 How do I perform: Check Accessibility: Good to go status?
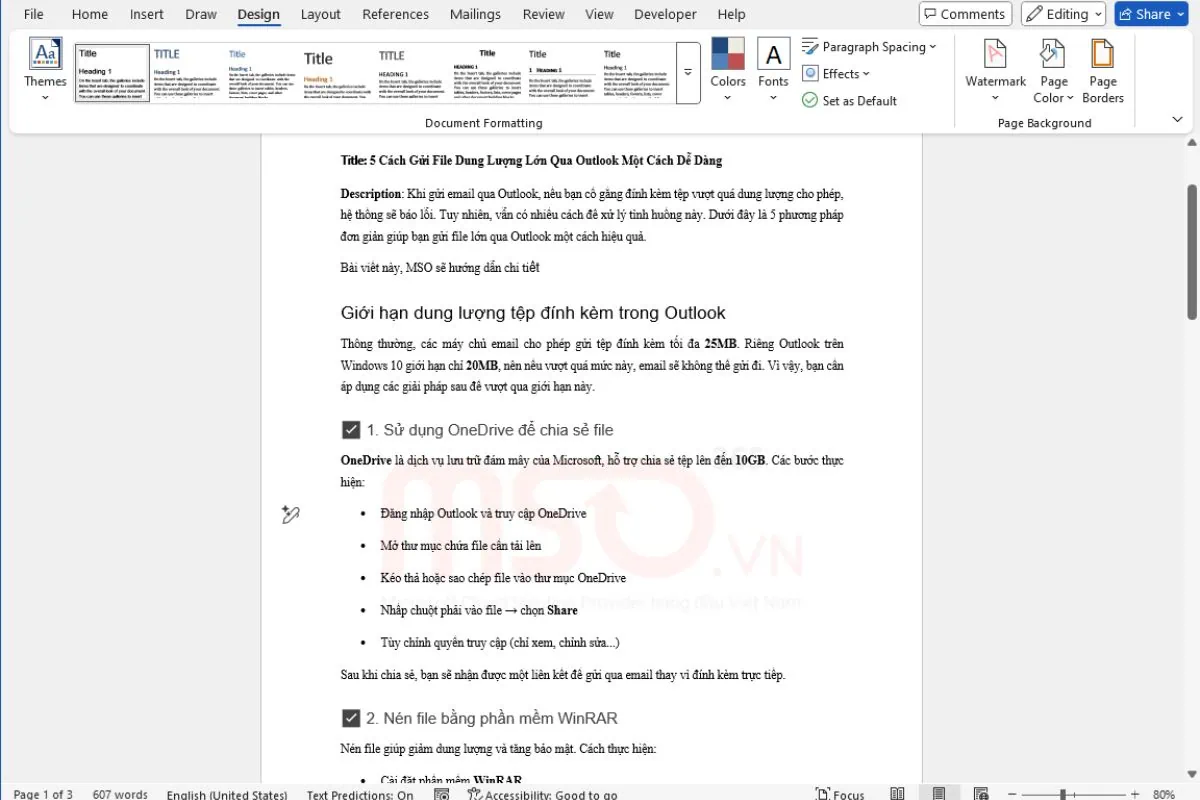pos(543,793)
